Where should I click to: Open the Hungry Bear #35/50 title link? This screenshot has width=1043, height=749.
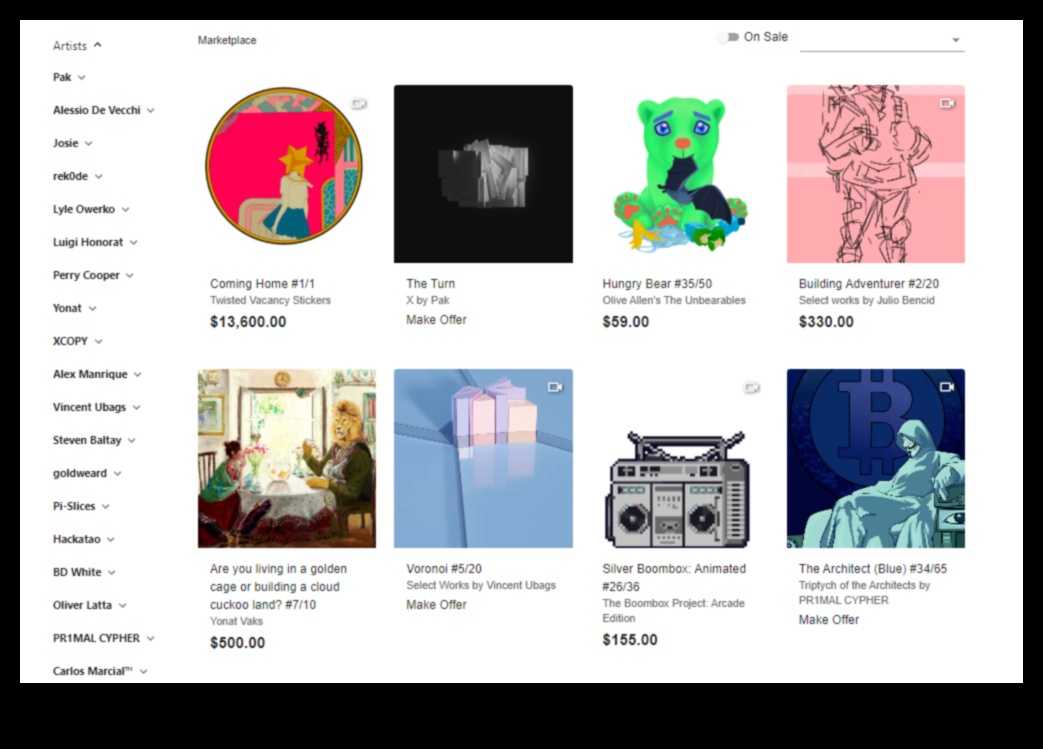657,283
